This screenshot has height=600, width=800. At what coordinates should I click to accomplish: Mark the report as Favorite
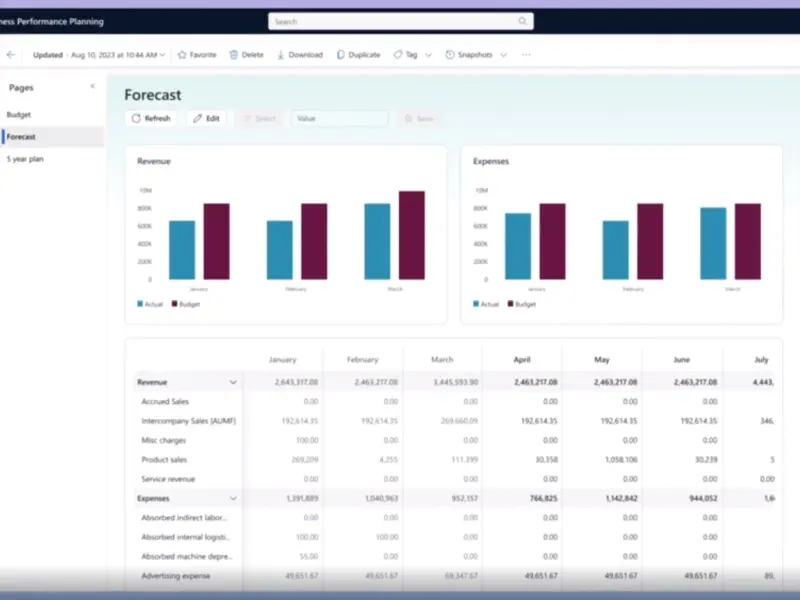[197, 55]
